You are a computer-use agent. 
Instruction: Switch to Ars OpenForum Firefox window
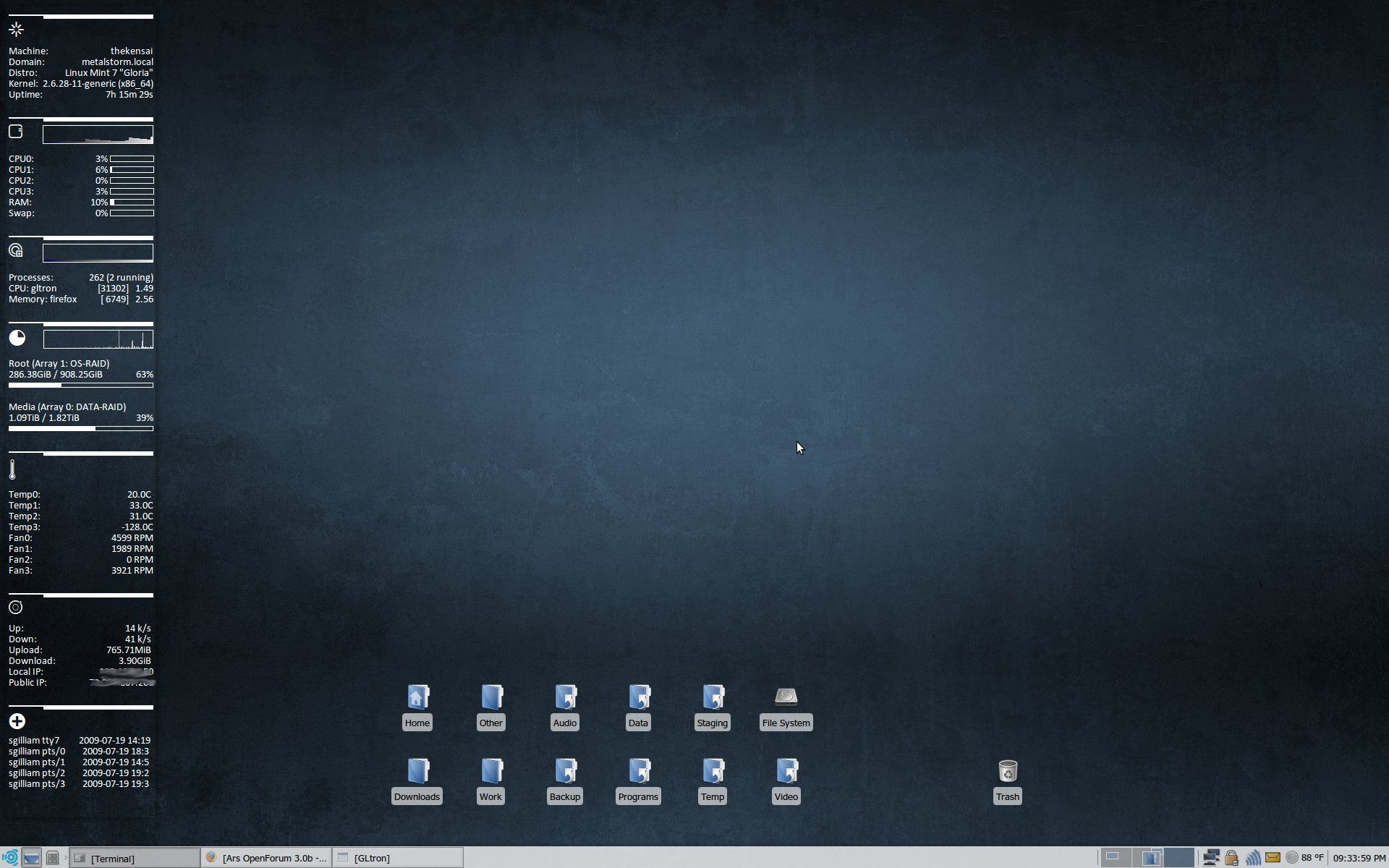point(266,858)
